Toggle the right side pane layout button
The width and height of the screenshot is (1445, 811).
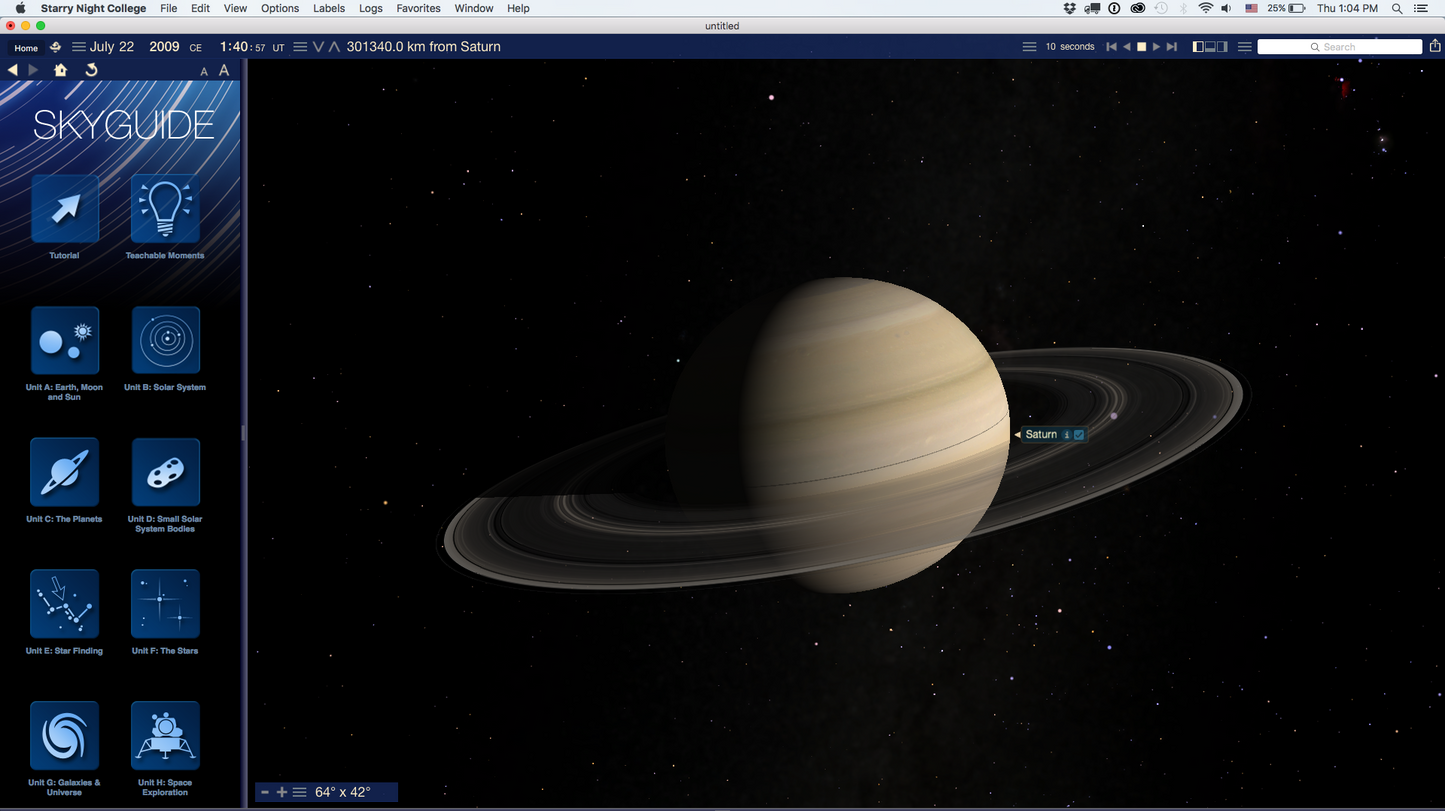pos(1222,47)
